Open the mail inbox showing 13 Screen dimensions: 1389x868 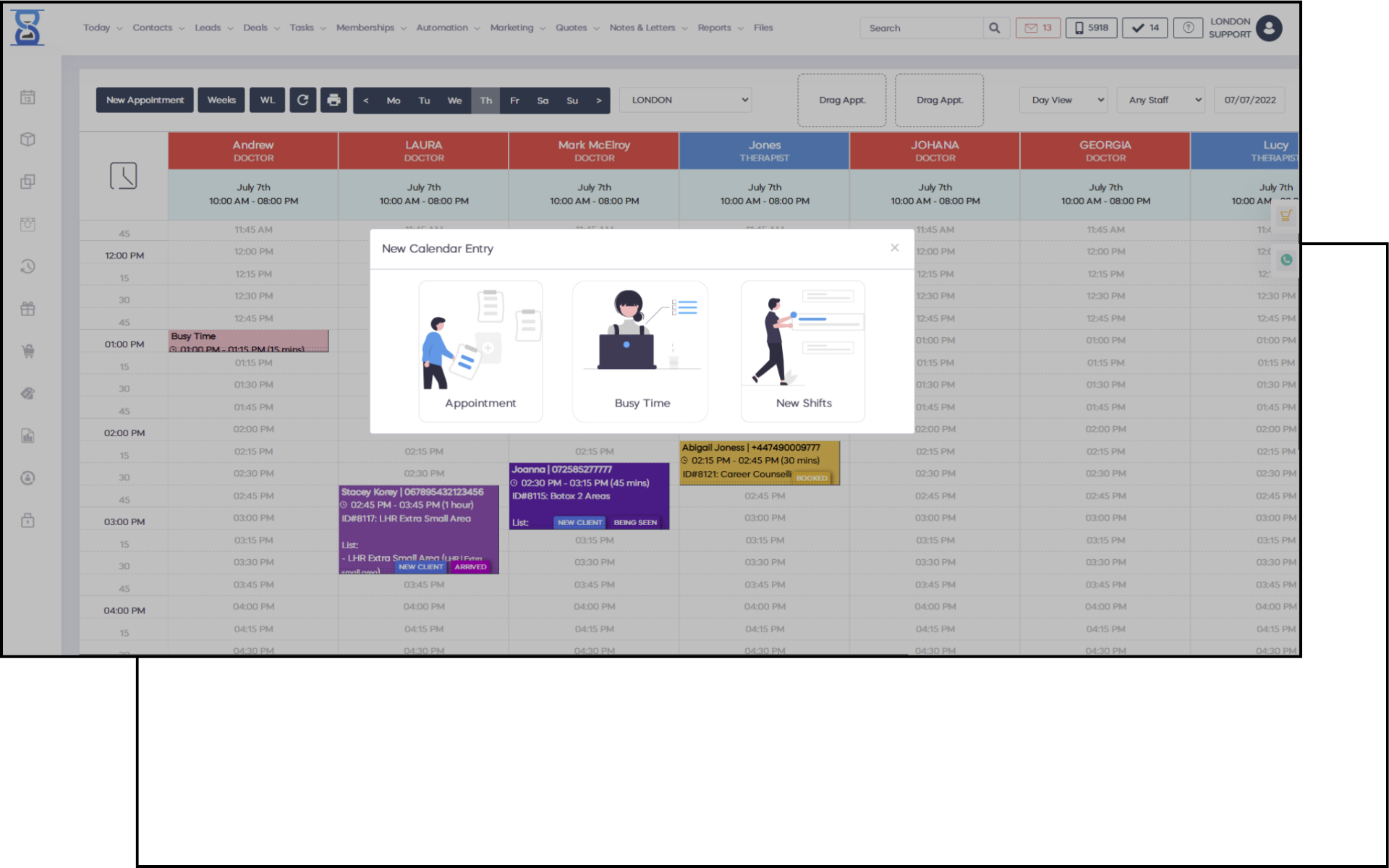tap(1038, 28)
